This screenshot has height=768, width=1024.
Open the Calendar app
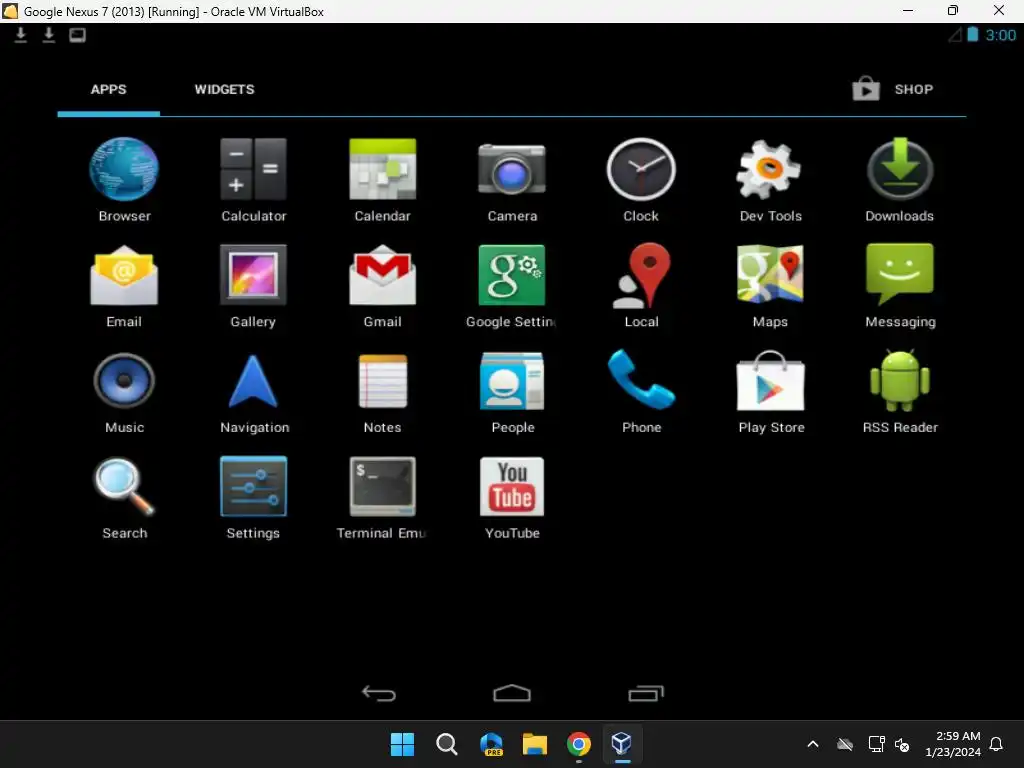pyautogui.click(x=383, y=180)
